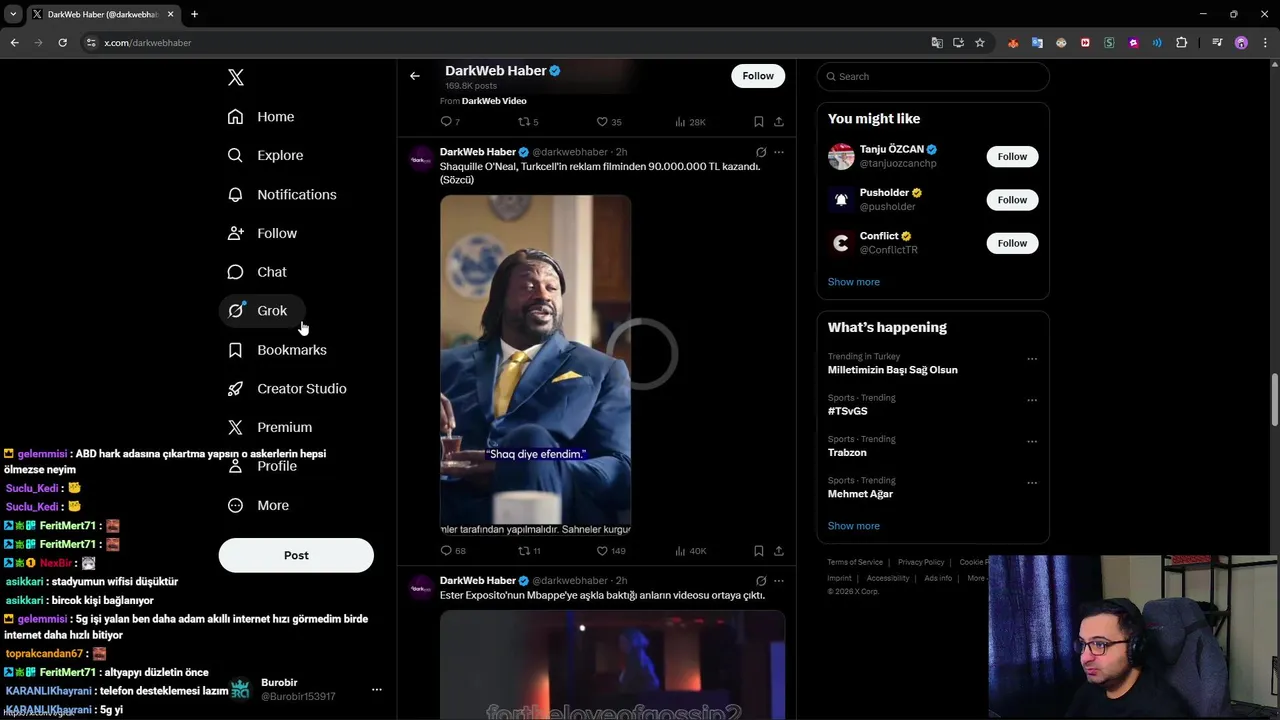The width and height of the screenshot is (1280, 720).
Task: Open Home from the sidebar
Action: (261, 117)
